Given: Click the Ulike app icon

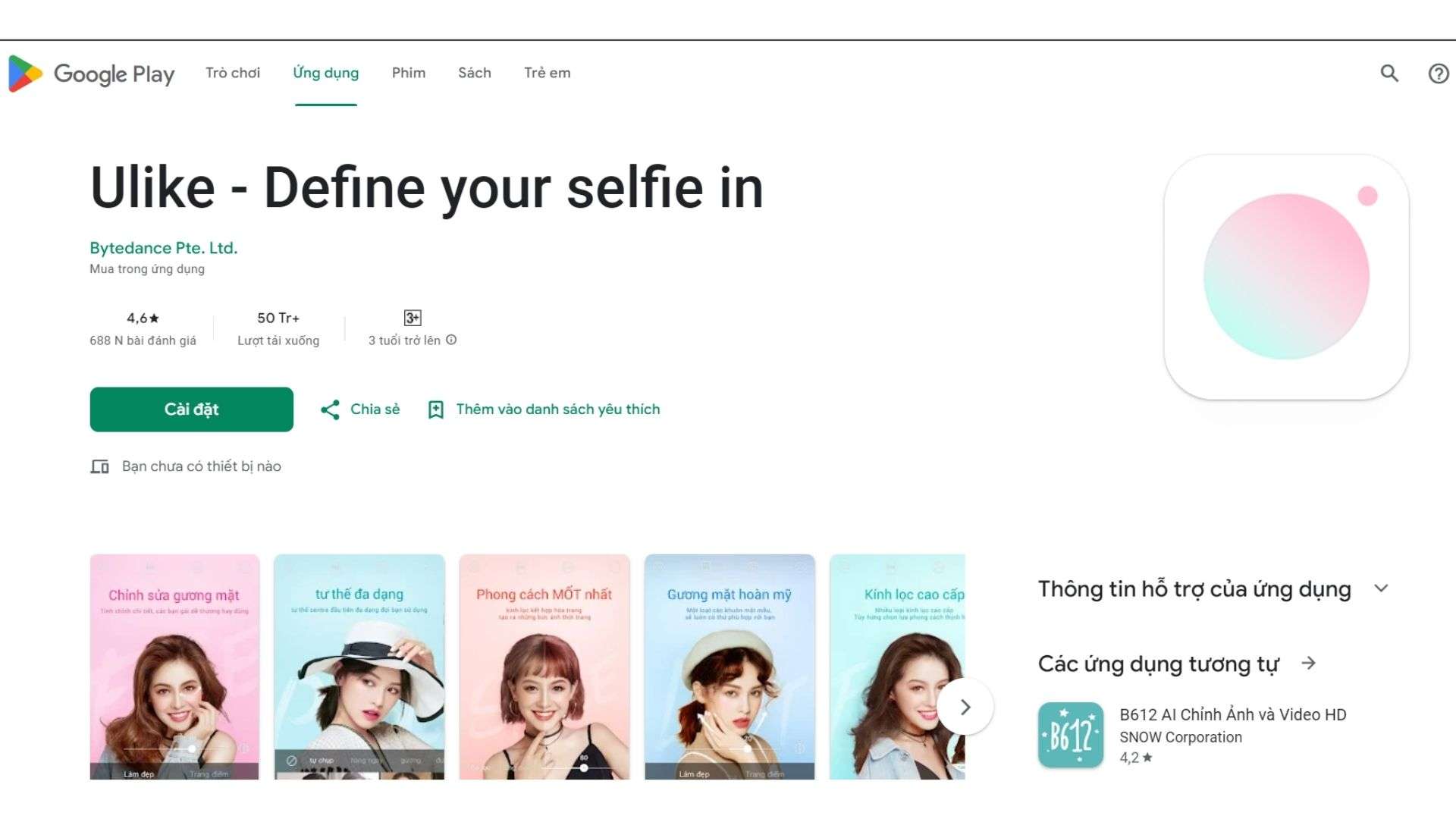Looking at the screenshot, I should [1286, 277].
